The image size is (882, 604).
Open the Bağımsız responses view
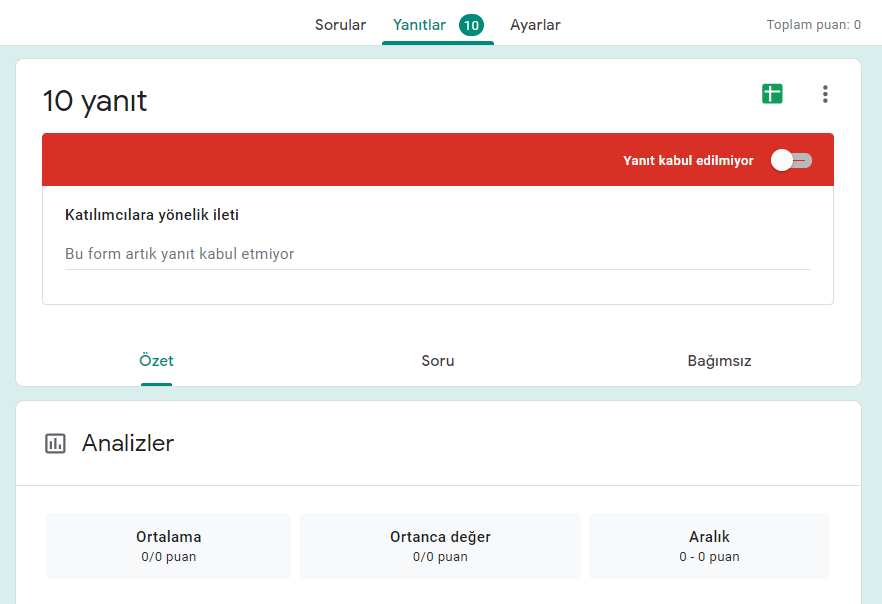point(719,361)
